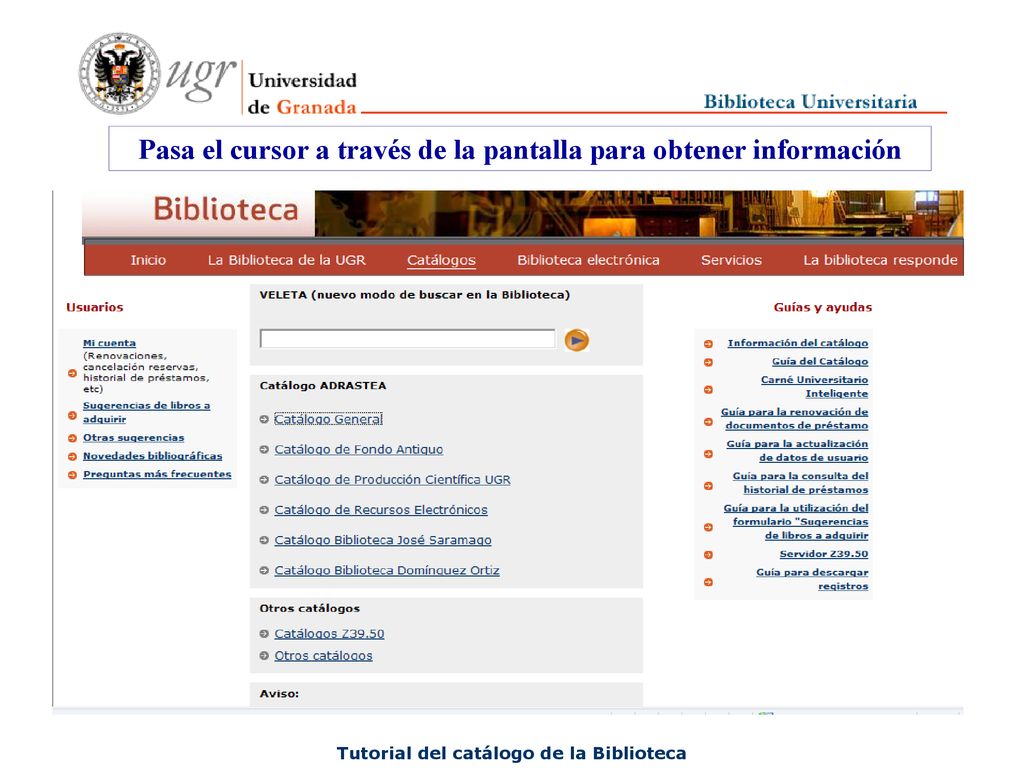Click the arrow bullet beside Novedades bibliográficas
The width and height of the screenshot is (1024, 768).
pyautogui.click(x=72, y=456)
